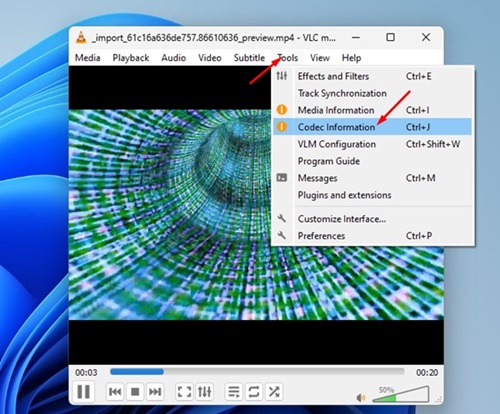Open Program Guide
500x414 pixels.
[x=373, y=161]
